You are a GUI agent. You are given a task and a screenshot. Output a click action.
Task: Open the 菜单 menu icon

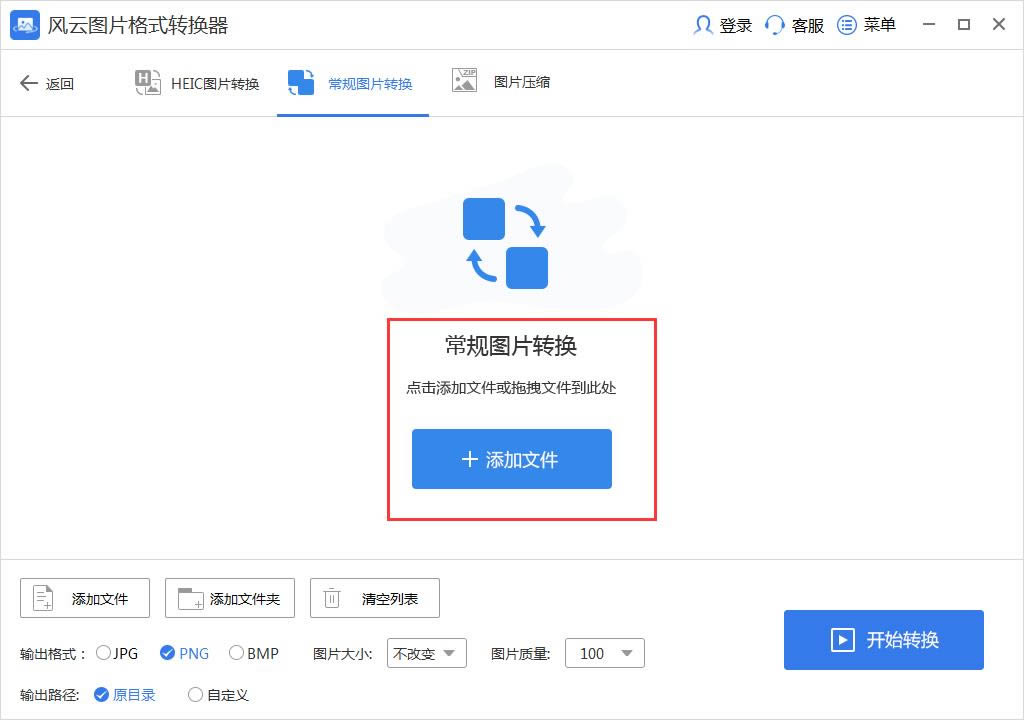(846, 25)
